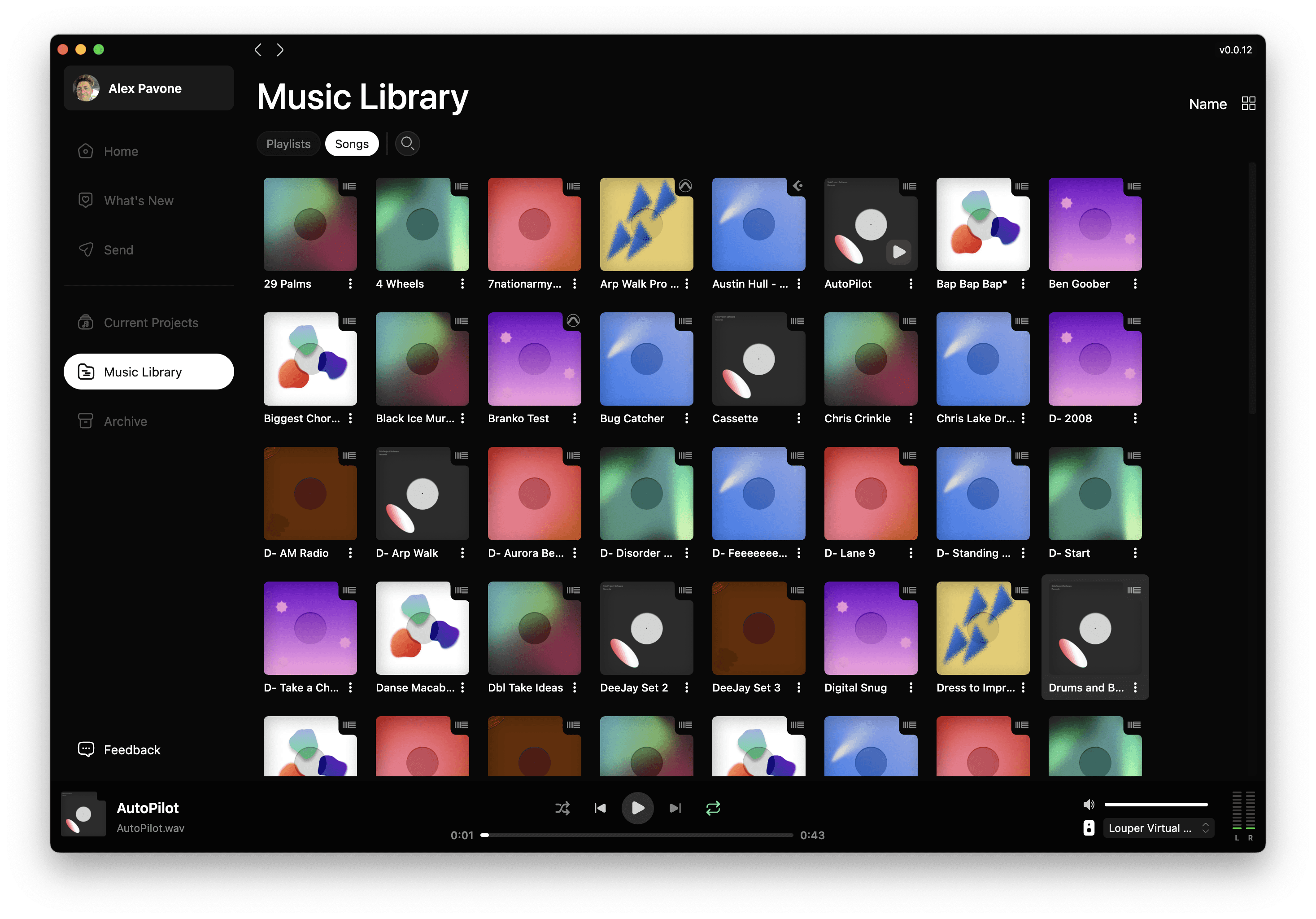This screenshot has width=1316, height=919.
Task: Click the search magnifier icon
Action: 407,143
